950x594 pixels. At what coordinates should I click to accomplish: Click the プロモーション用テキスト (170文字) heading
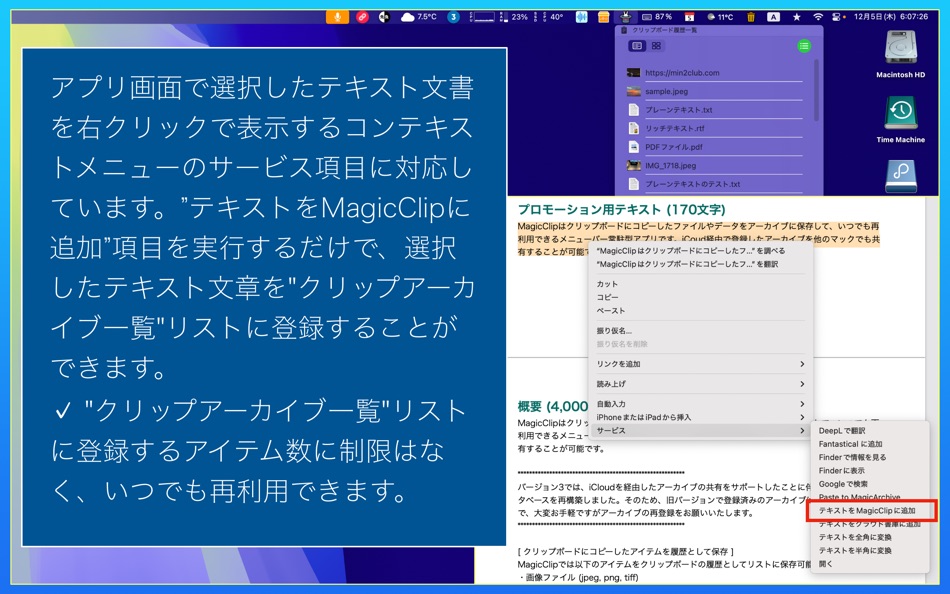pos(621,210)
